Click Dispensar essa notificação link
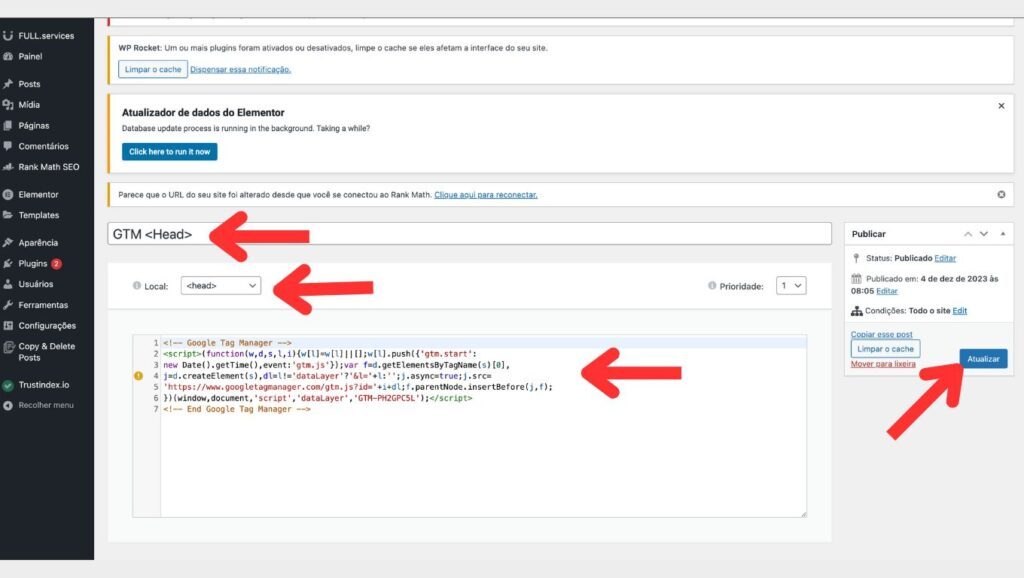 coord(240,69)
